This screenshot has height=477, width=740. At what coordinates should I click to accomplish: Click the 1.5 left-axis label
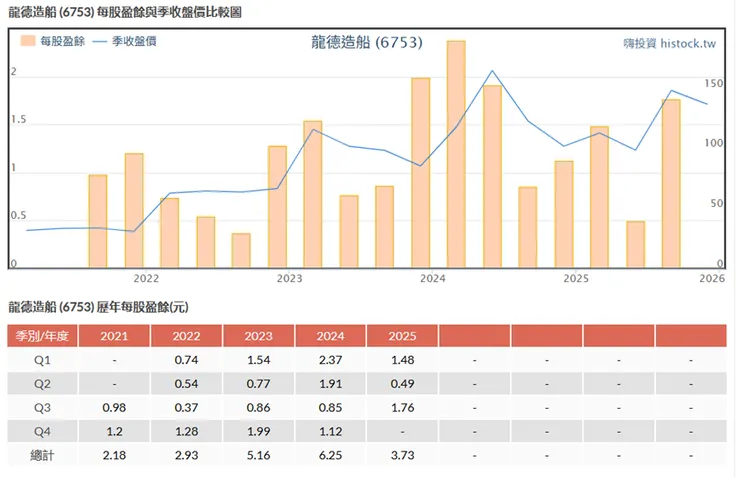[18, 119]
